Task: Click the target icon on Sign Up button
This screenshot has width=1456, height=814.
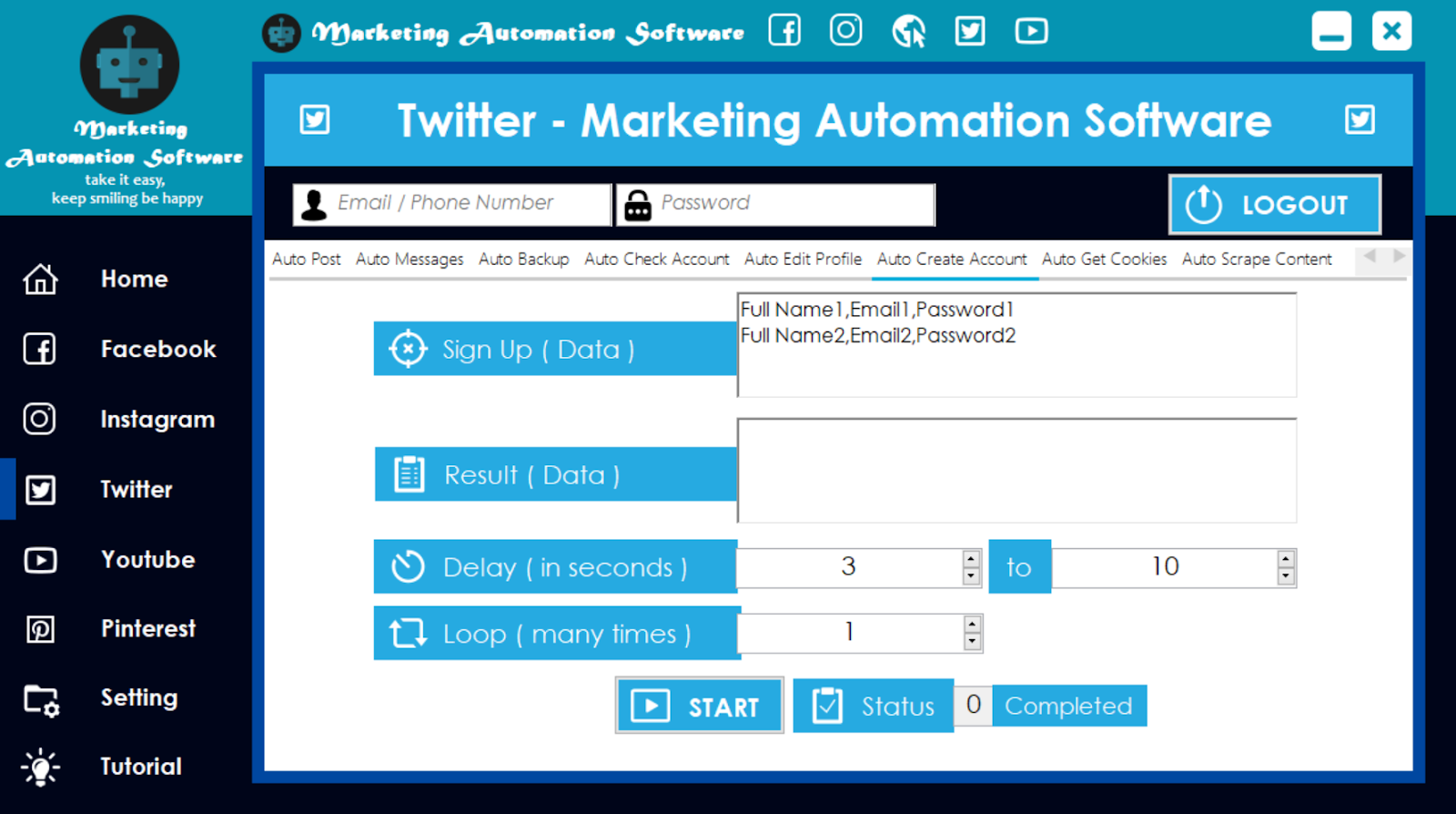Action: [x=408, y=349]
